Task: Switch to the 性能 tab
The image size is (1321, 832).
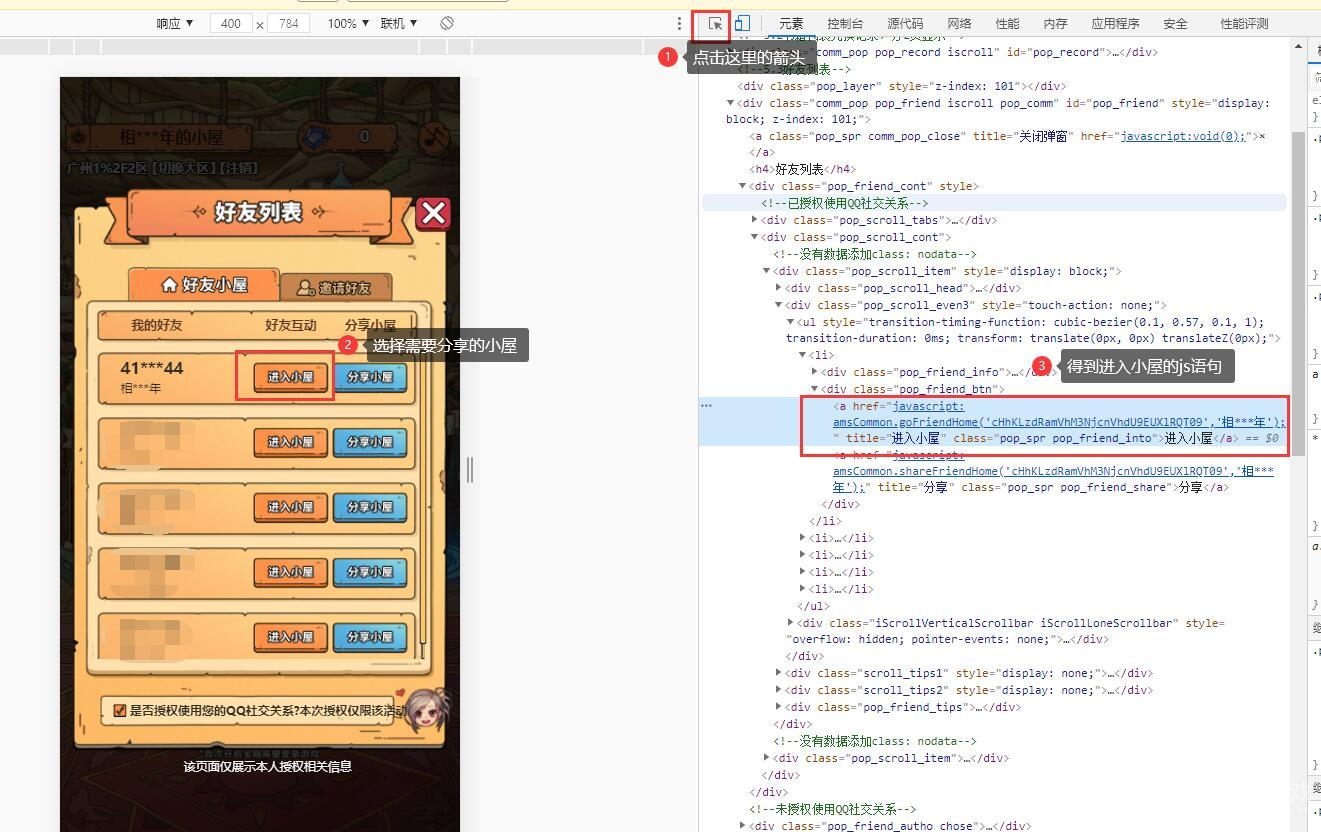Action: [1007, 23]
